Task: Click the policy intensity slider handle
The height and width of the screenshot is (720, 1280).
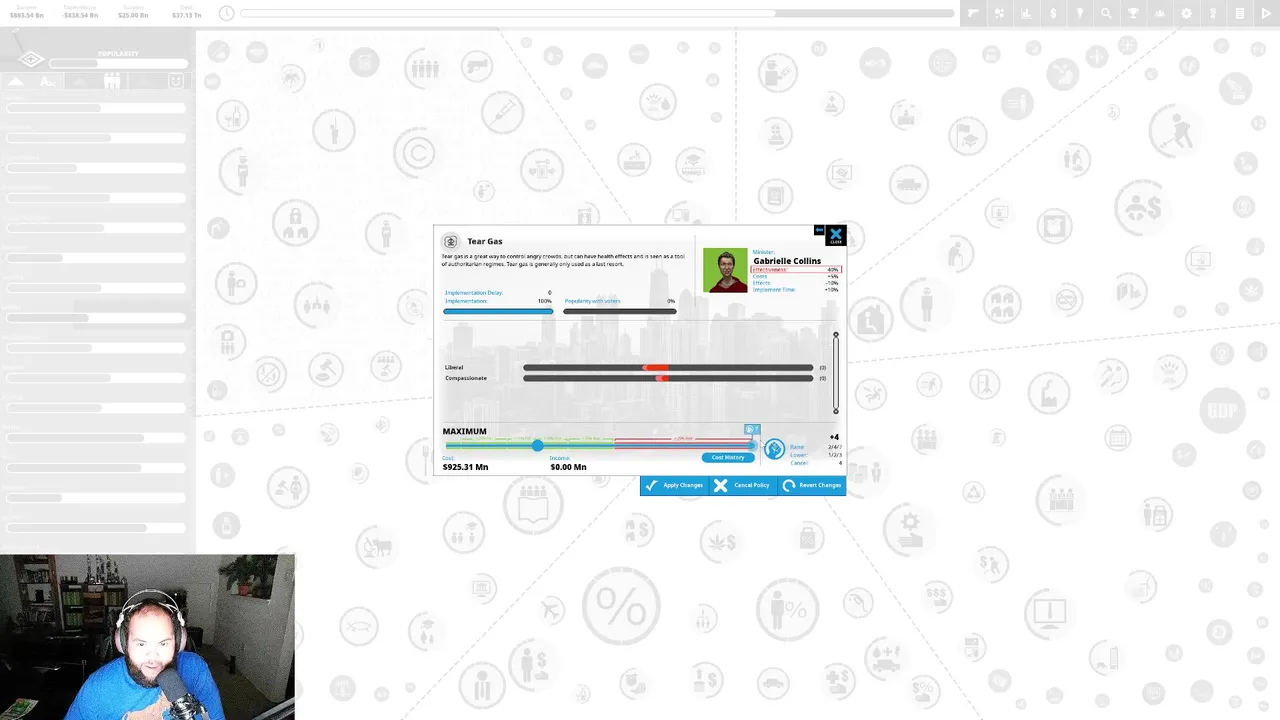Action: click(538, 444)
